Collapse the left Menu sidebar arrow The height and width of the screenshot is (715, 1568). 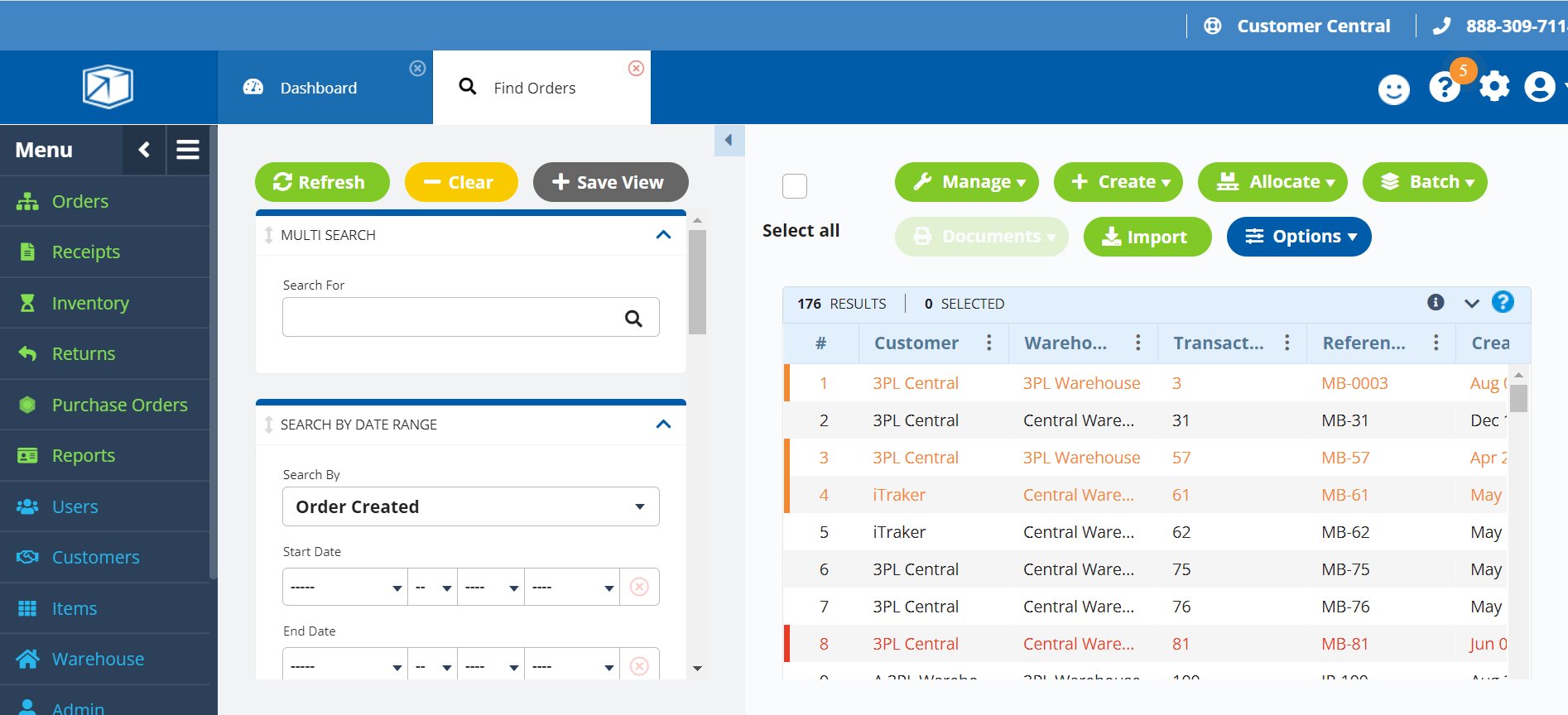144,150
